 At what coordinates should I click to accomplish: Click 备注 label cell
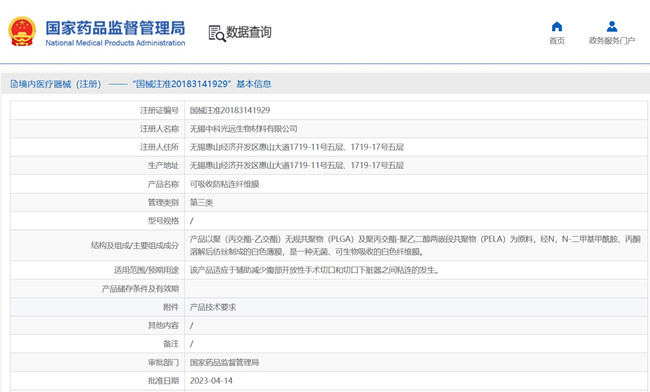click(97, 344)
